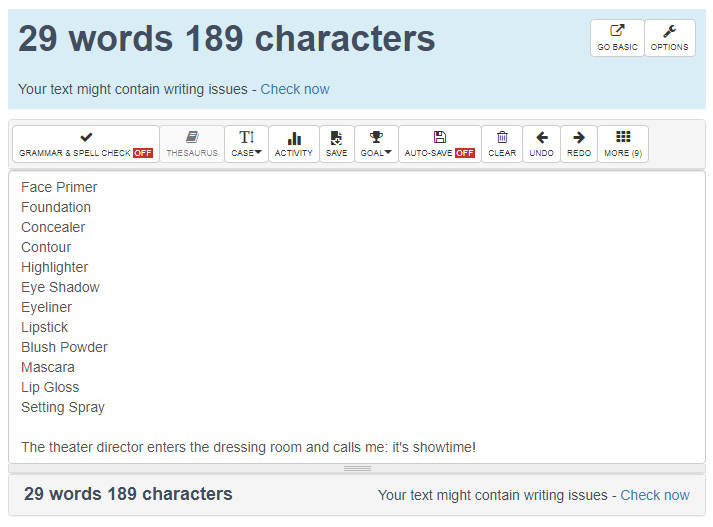The image size is (713, 527).
Task: Click on the theater director sentence
Action: pyautogui.click(x=248, y=447)
